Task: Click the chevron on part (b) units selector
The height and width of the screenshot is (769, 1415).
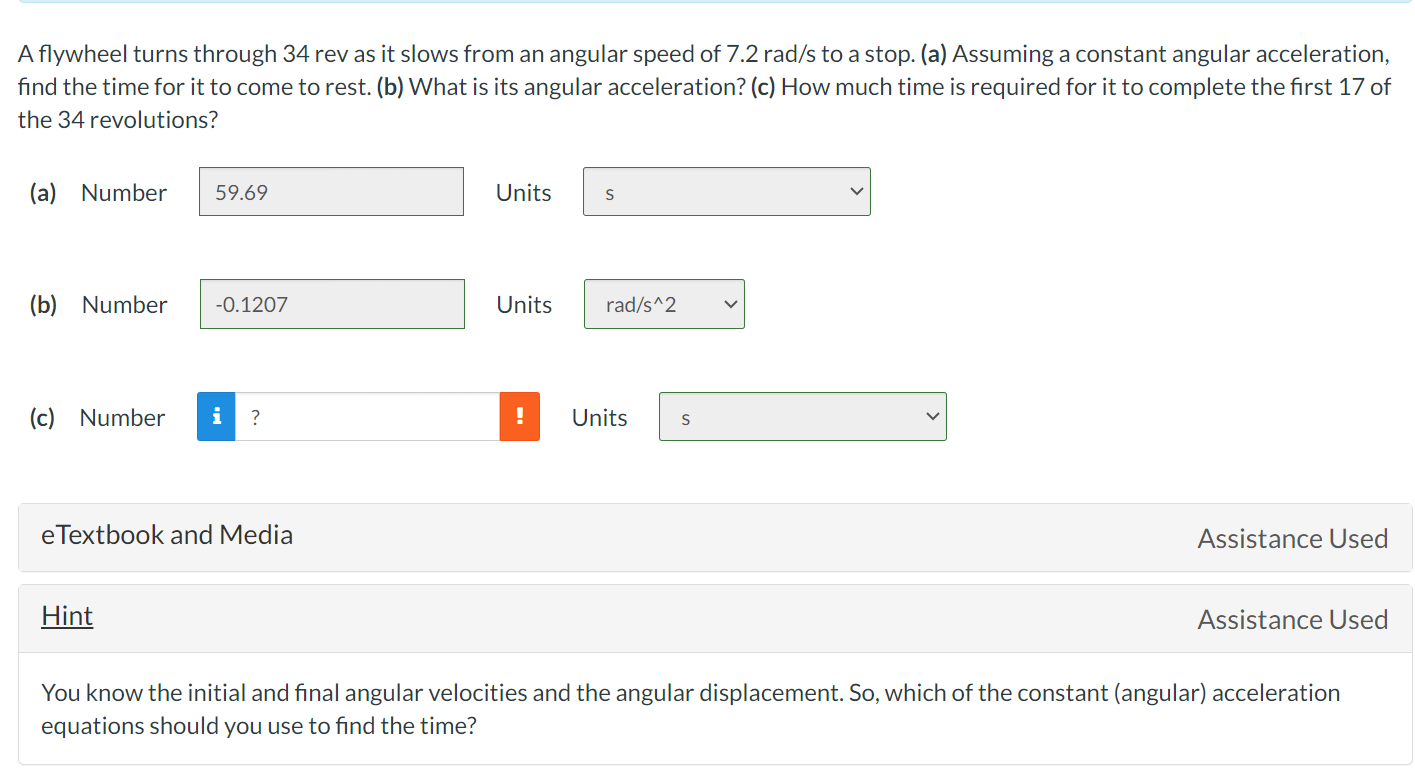Action: 731,304
